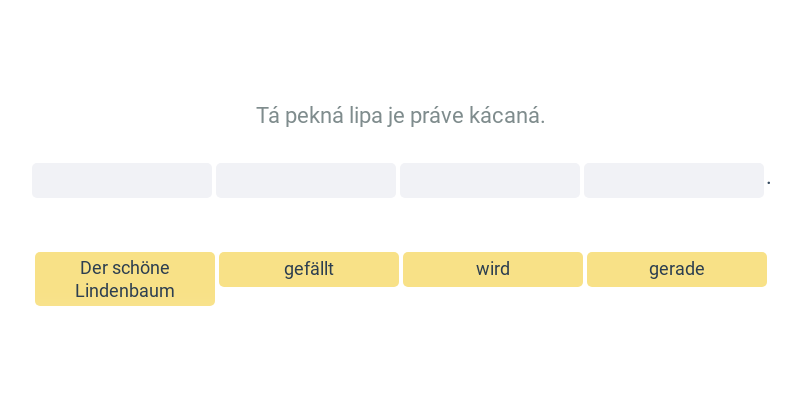Add the adverb 'gerade' to the answer
This screenshot has width=800, height=400.
coord(677,269)
